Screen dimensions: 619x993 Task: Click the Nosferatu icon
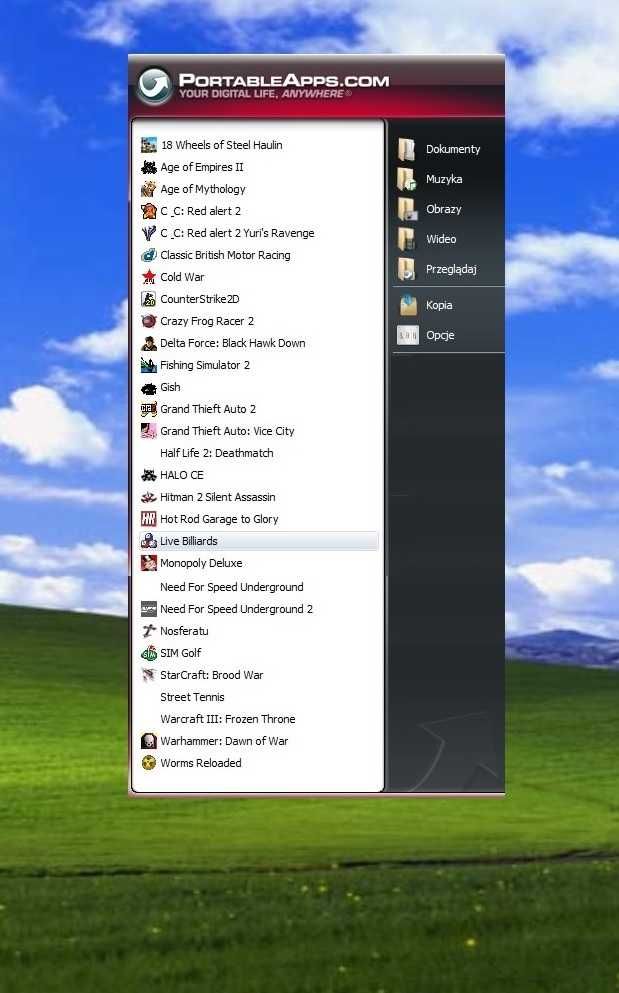tap(148, 631)
